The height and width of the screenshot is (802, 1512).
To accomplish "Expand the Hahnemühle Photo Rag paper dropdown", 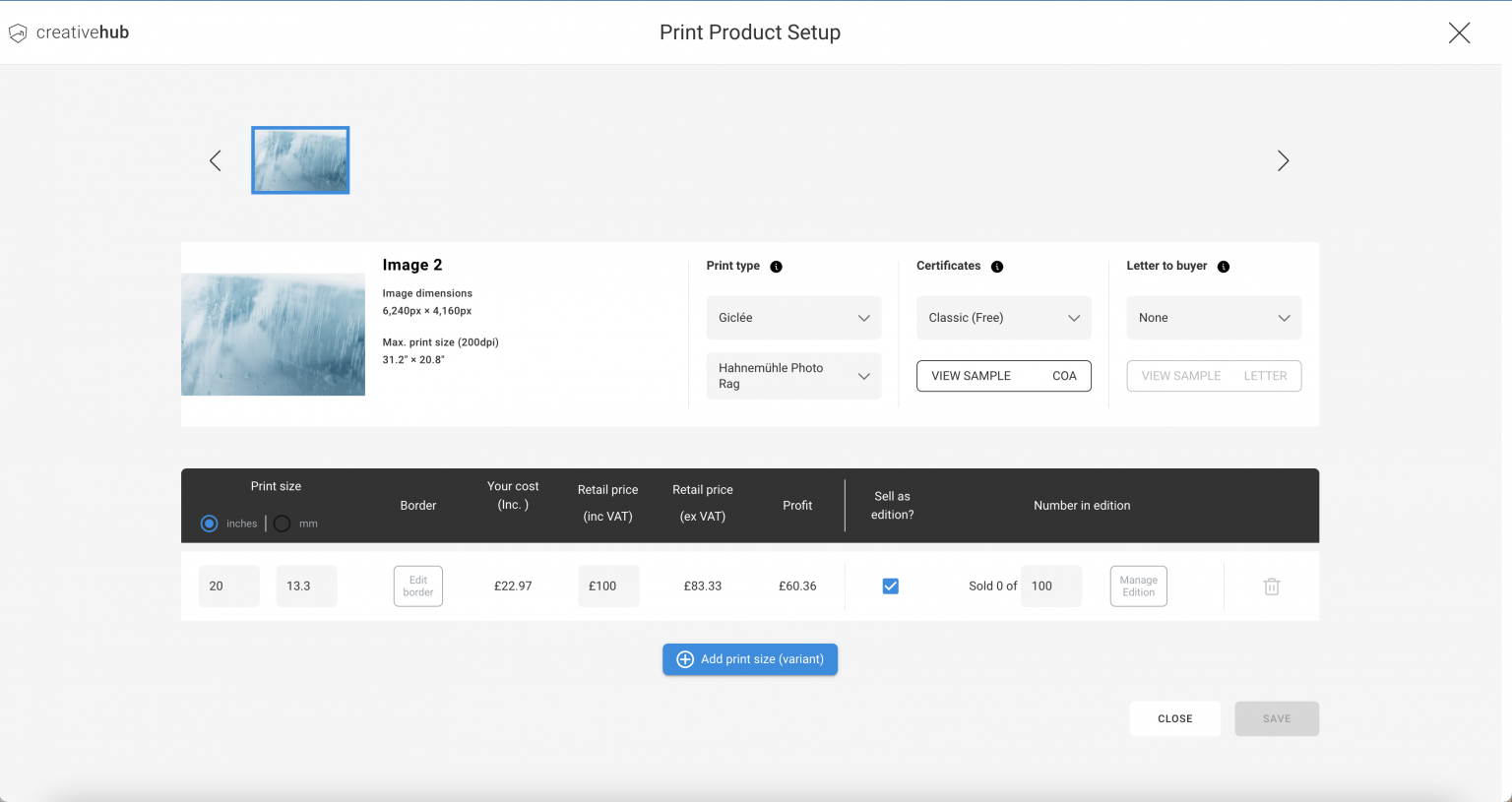I will [793, 376].
